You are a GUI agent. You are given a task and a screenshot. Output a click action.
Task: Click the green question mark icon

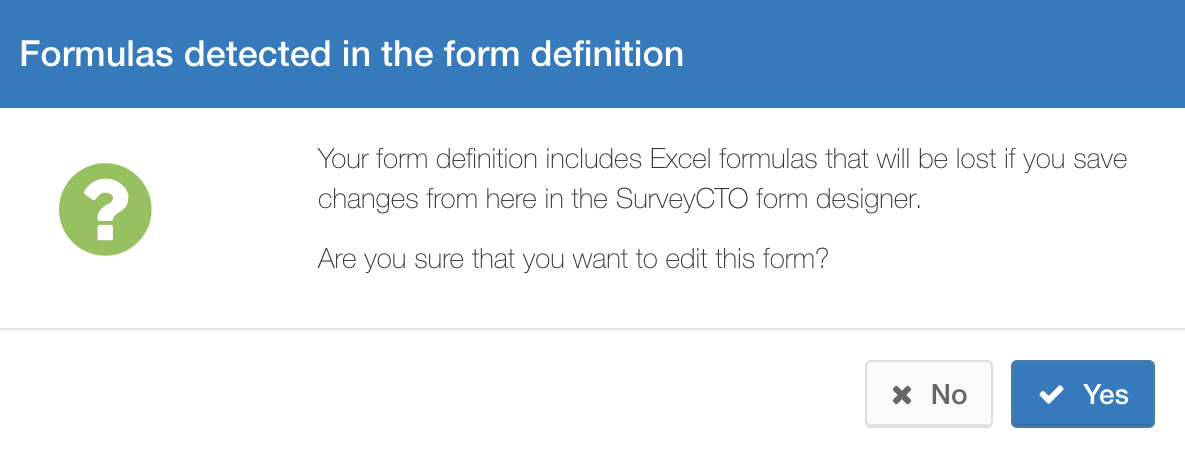pyautogui.click(x=105, y=209)
